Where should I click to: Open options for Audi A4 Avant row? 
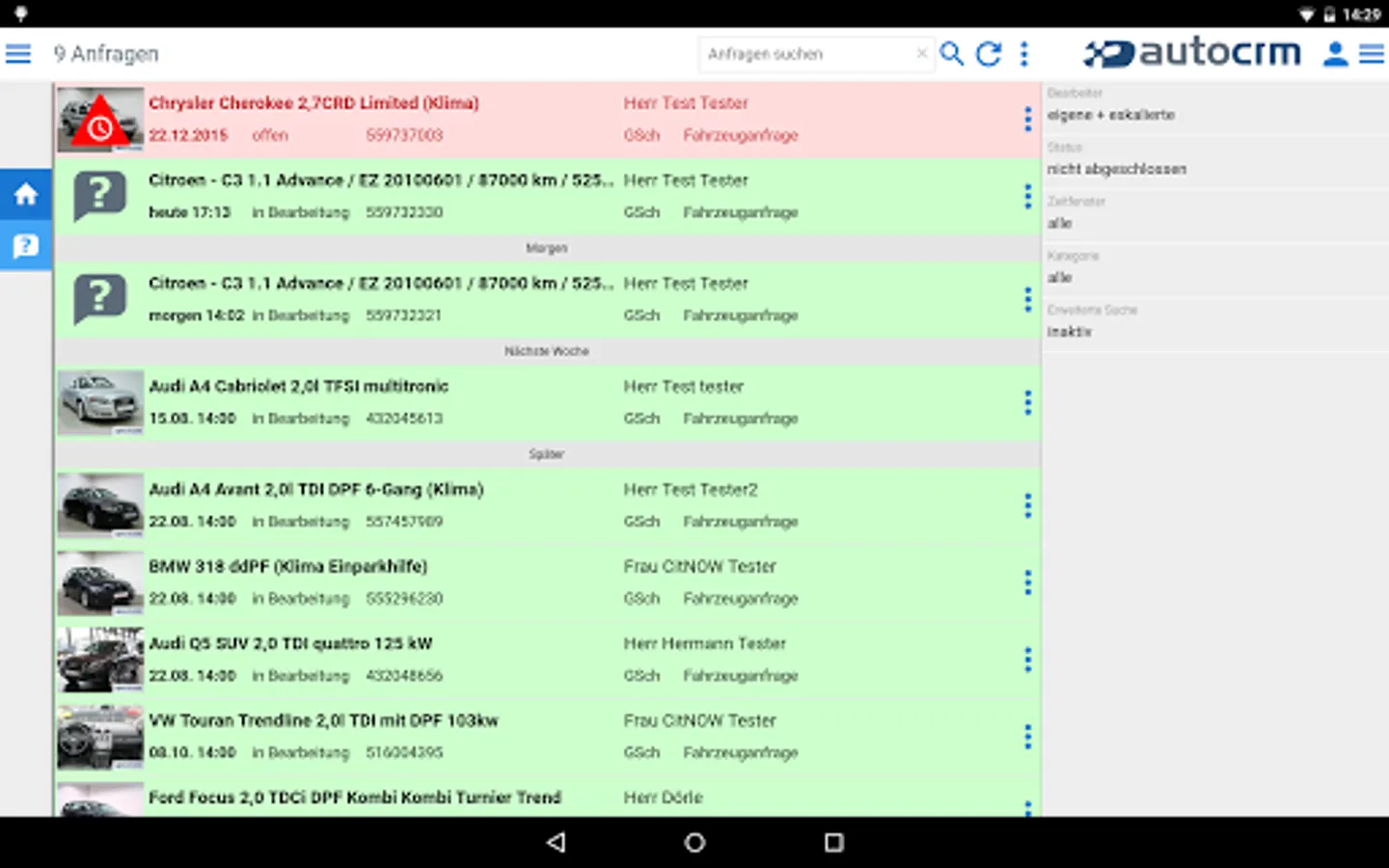[1027, 505]
